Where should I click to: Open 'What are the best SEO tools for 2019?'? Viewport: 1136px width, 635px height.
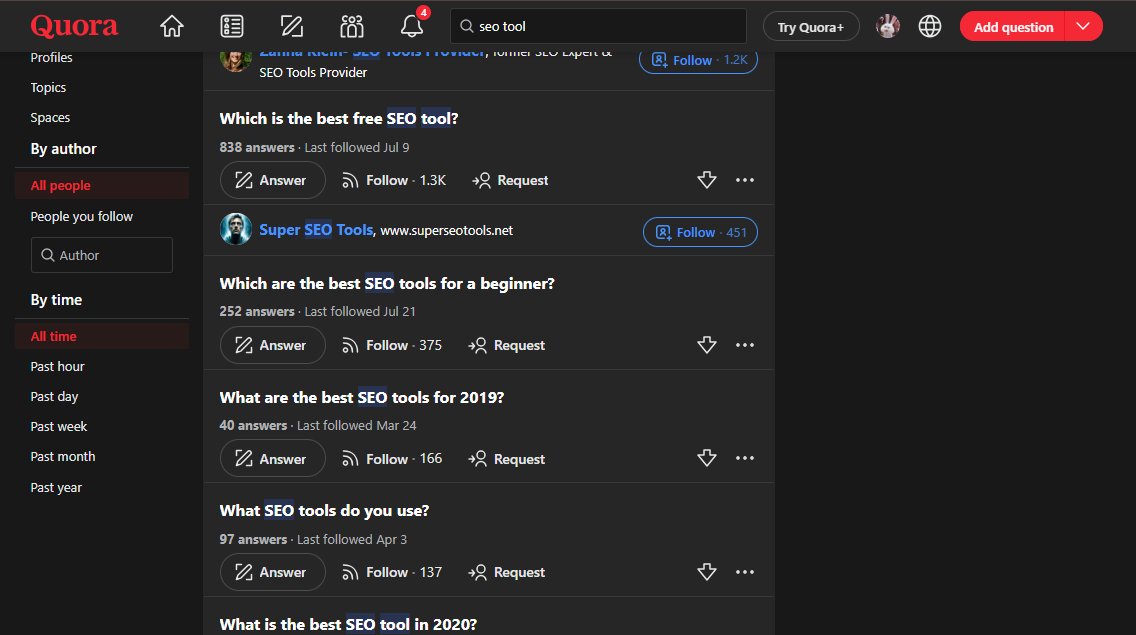[362, 397]
